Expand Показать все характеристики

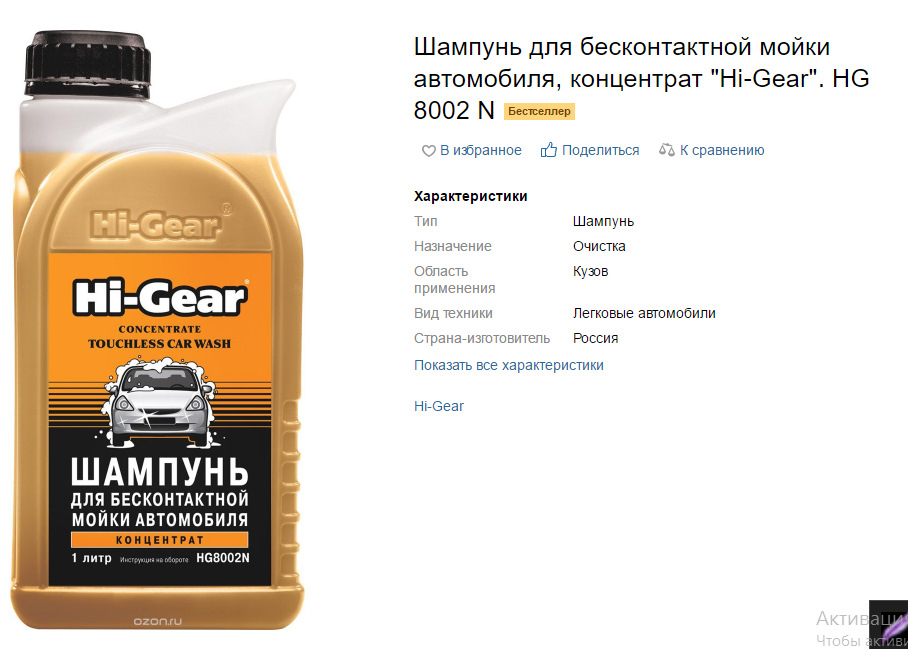508,365
